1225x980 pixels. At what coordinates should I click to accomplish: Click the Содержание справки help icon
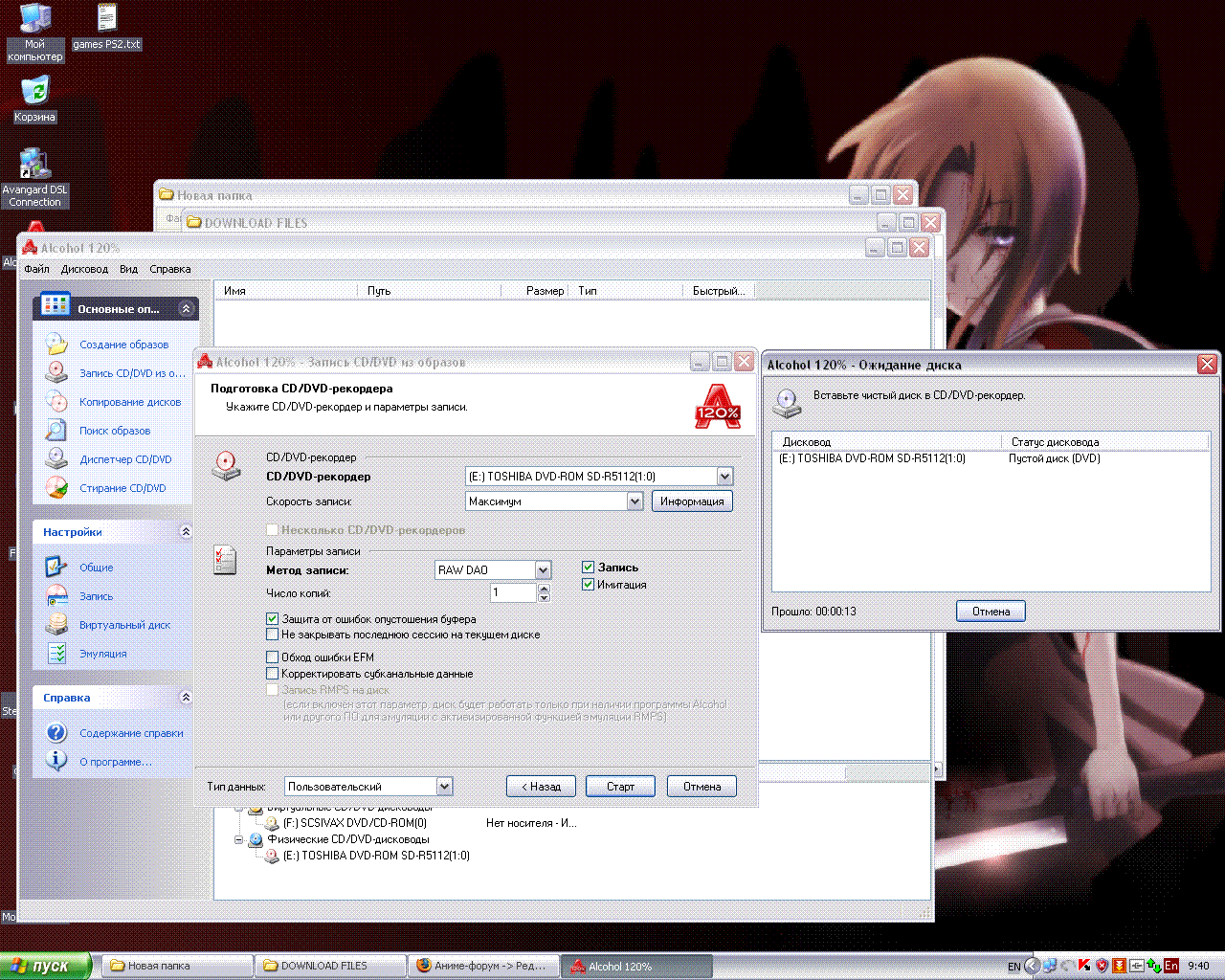[x=56, y=733]
